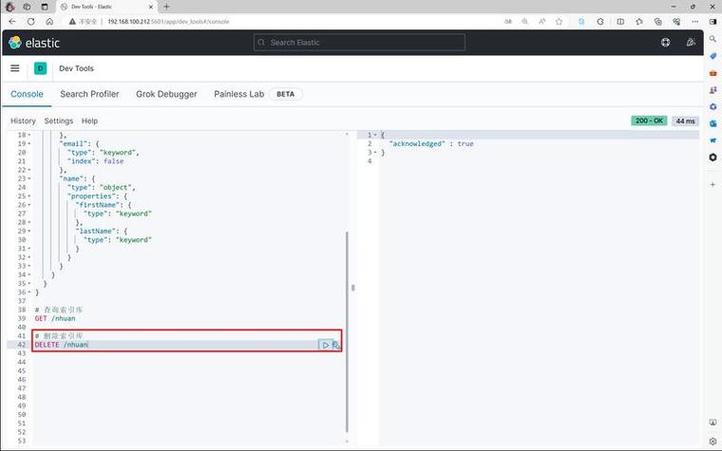Toggle the fold arrow at editor line 36
The width and height of the screenshot is (722, 451).
(29, 293)
